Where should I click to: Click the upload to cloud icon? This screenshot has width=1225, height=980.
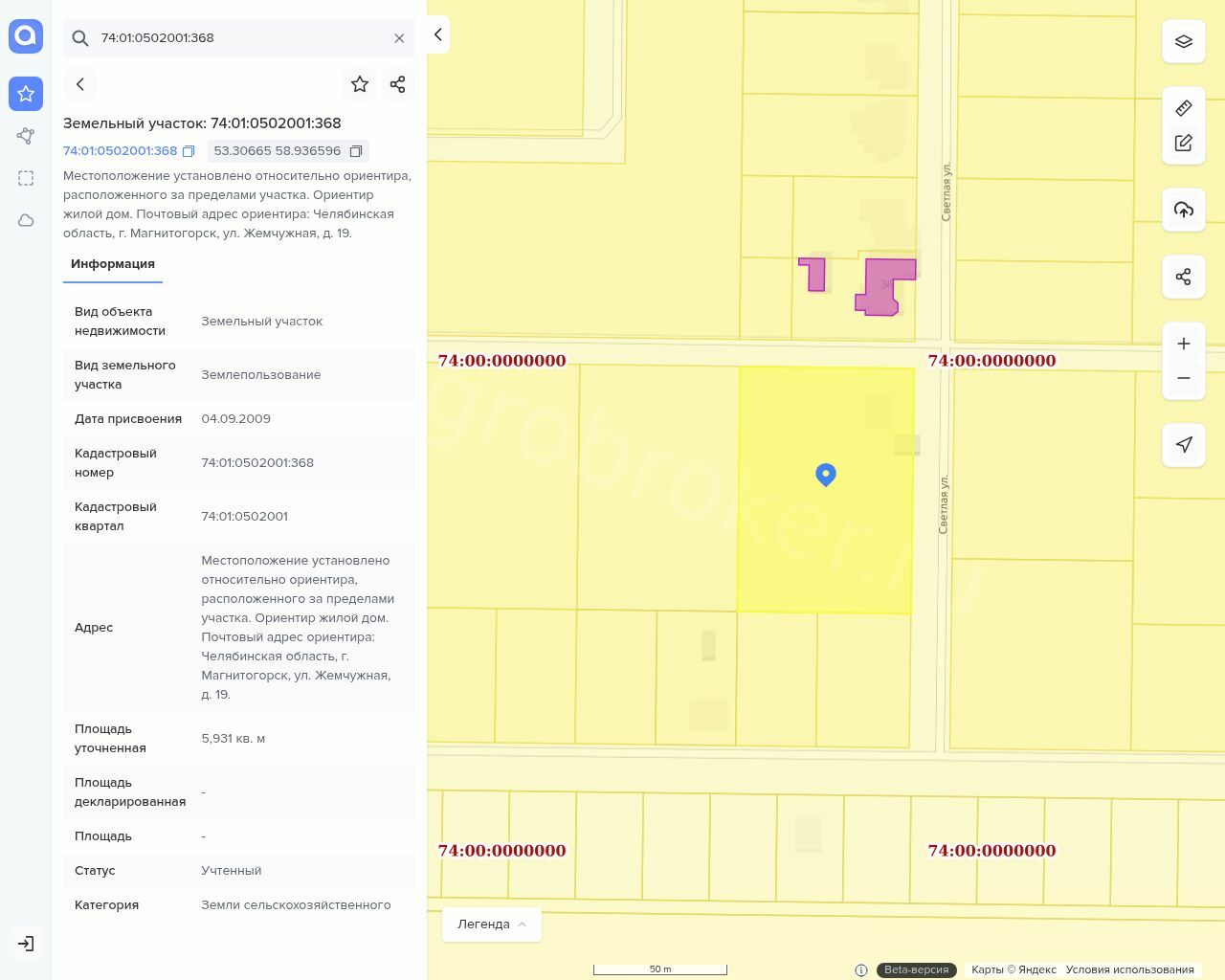click(x=1183, y=210)
